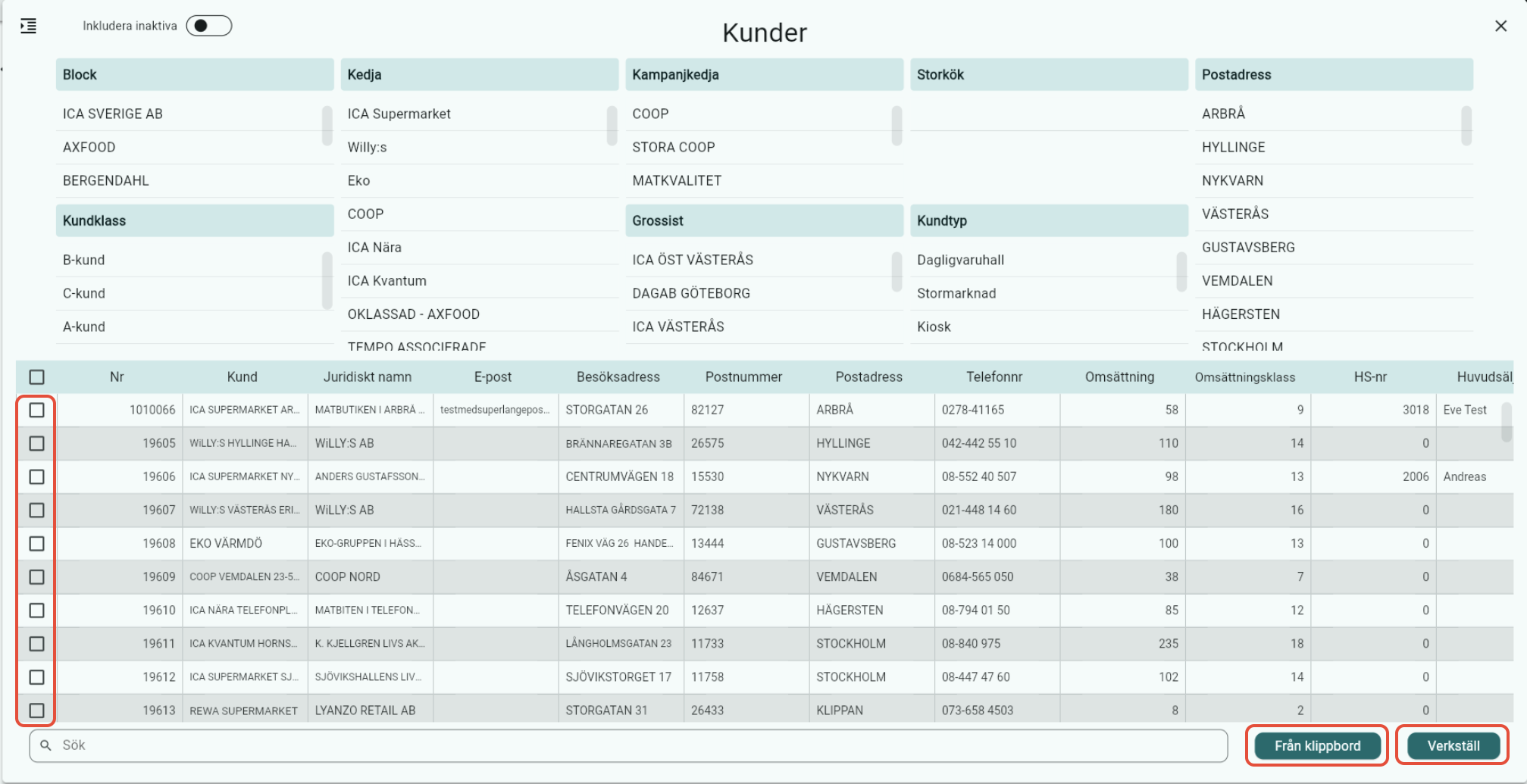The width and height of the screenshot is (1527, 784).
Task: Click the Från klippbord button
Action: 1317,745
